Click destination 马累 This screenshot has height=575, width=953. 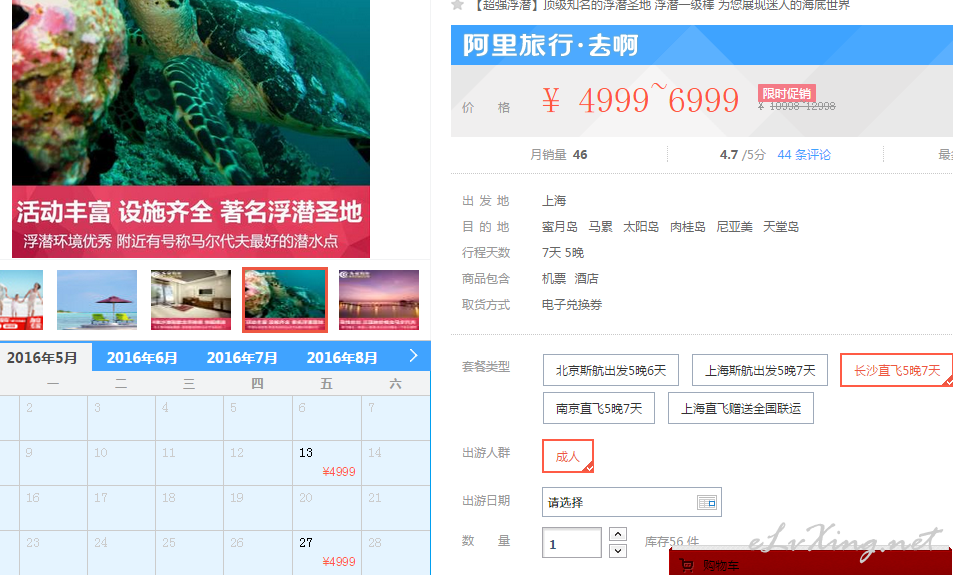click(x=600, y=227)
